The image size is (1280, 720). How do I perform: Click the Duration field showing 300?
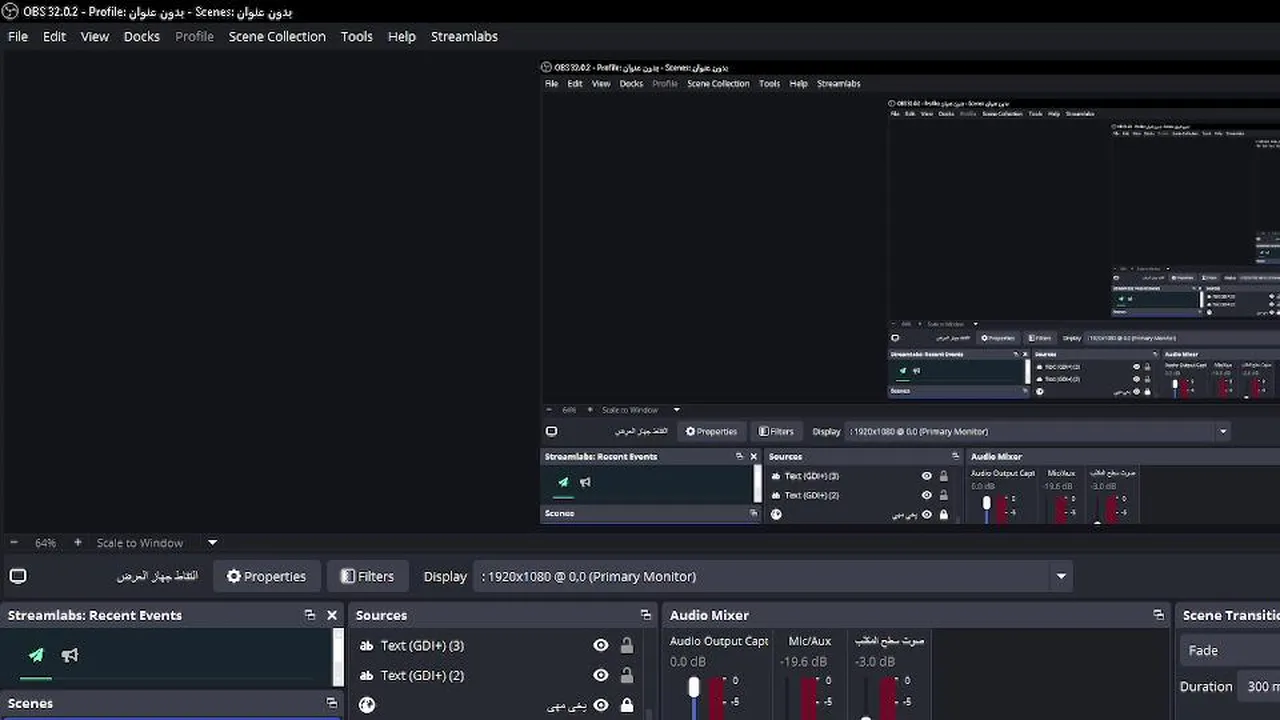[x=1260, y=686]
